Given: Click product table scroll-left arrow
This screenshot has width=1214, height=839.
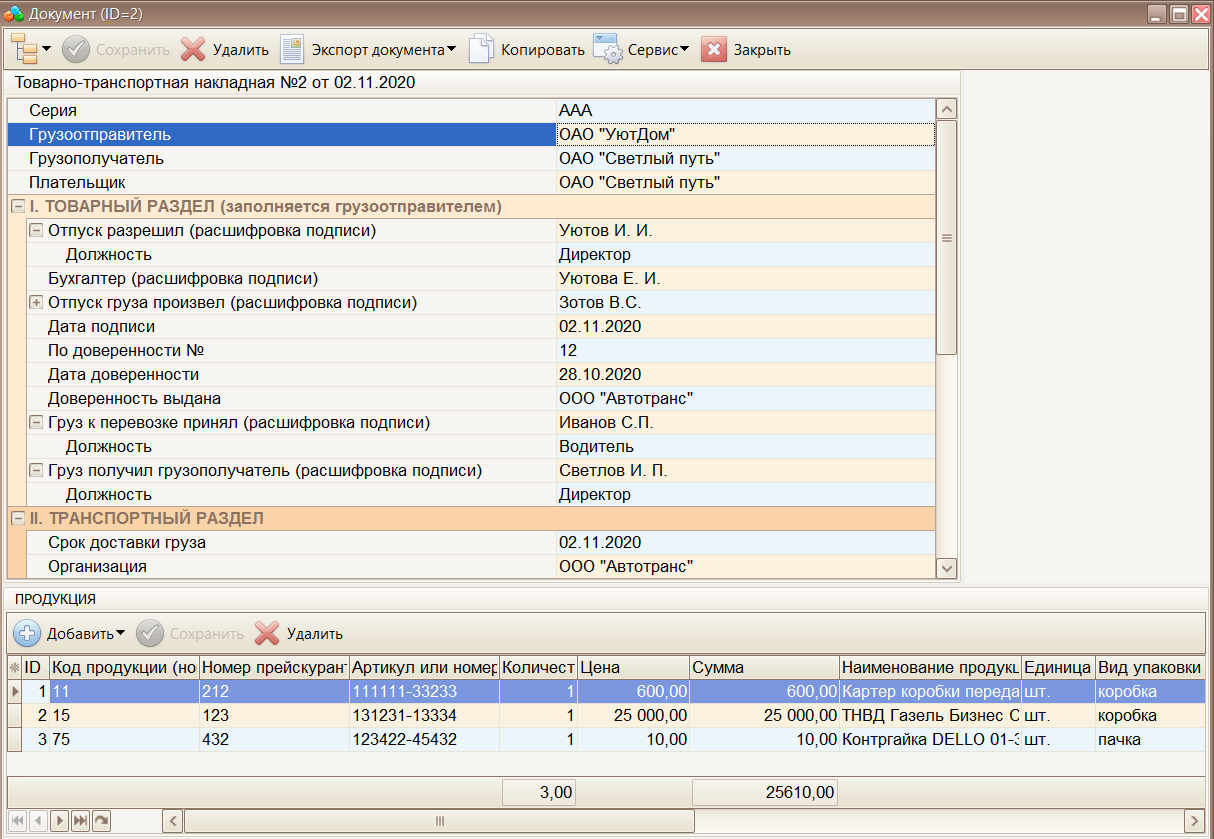Looking at the screenshot, I should click(x=172, y=821).
